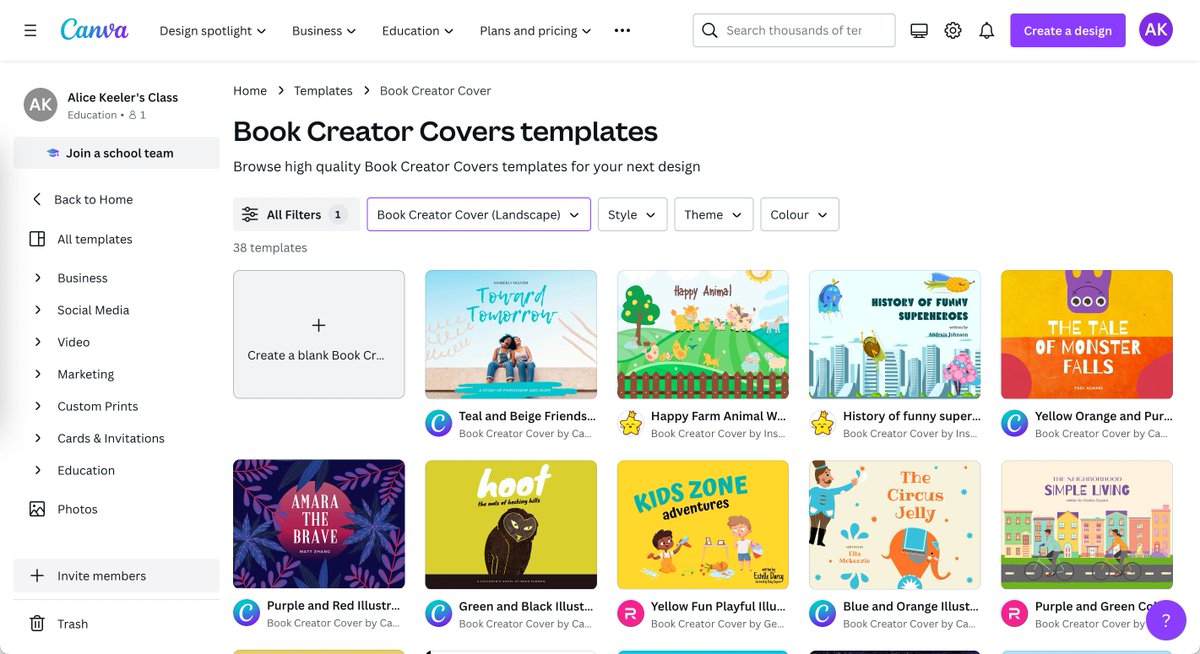This screenshot has width=1200, height=654.
Task: Click Join a school team button
Action: point(116,153)
